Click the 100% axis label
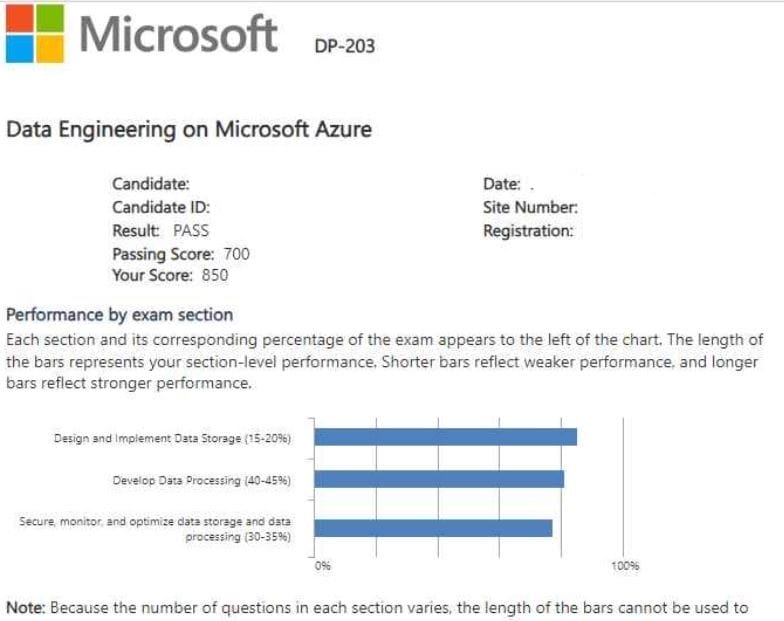784x621 pixels. coord(624,566)
